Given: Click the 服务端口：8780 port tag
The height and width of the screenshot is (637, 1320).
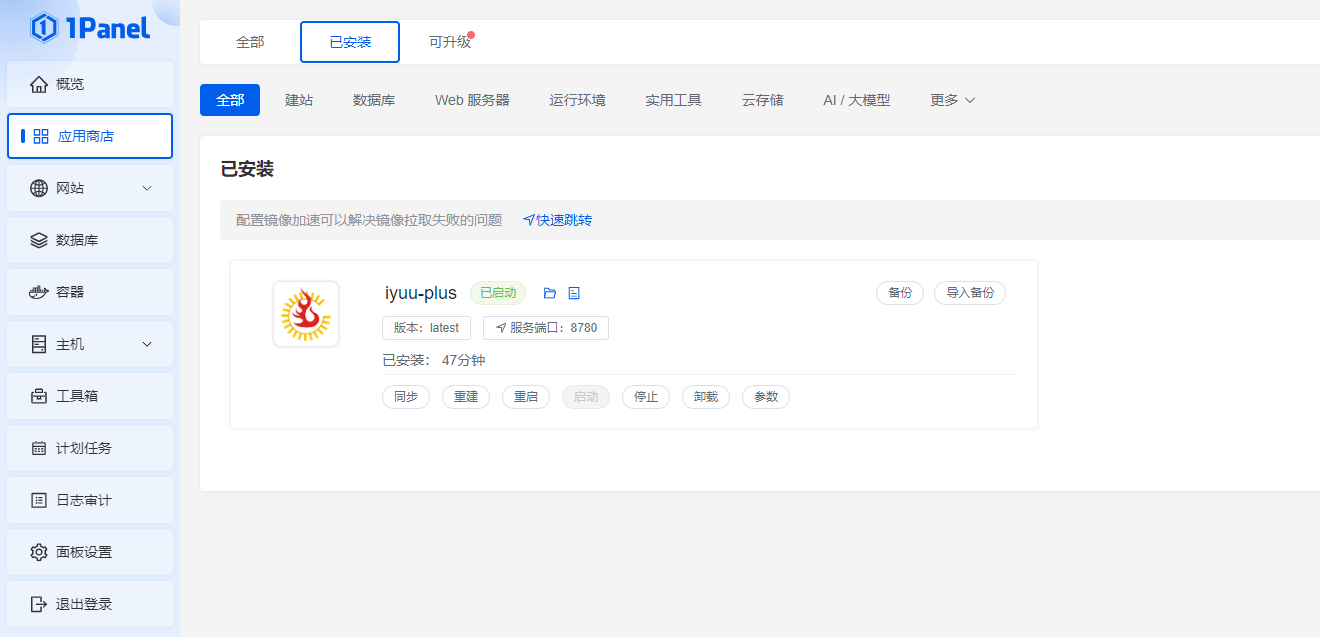Looking at the screenshot, I should pyautogui.click(x=546, y=328).
